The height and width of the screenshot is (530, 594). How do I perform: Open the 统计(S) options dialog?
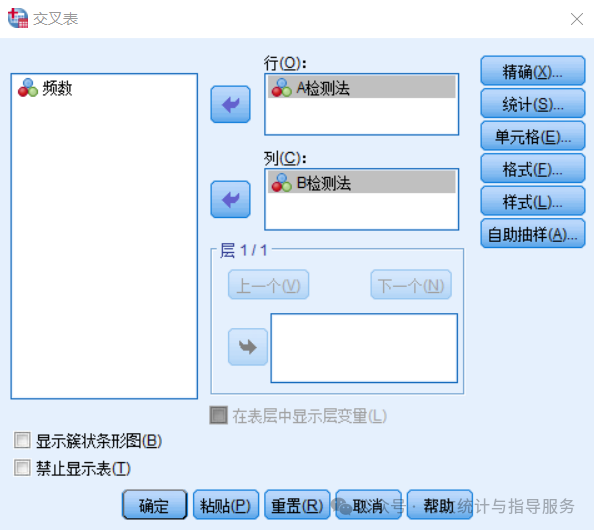point(533,103)
